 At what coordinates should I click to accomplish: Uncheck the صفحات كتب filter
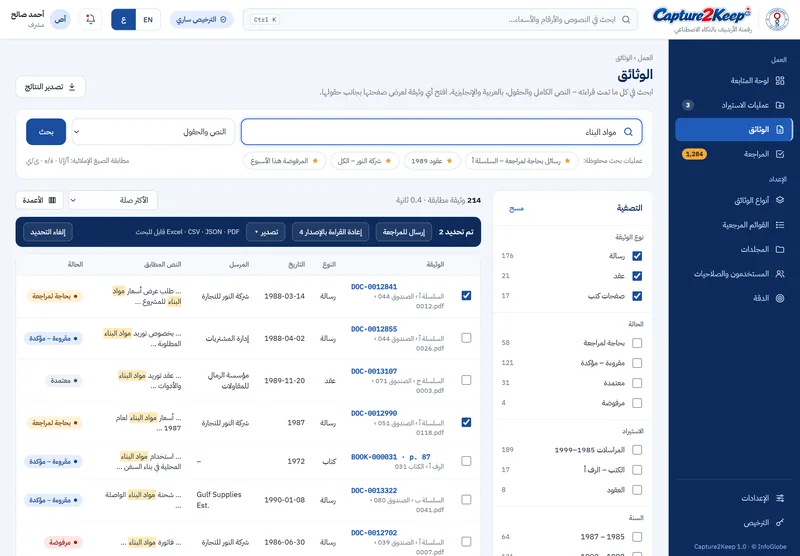point(637,296)
